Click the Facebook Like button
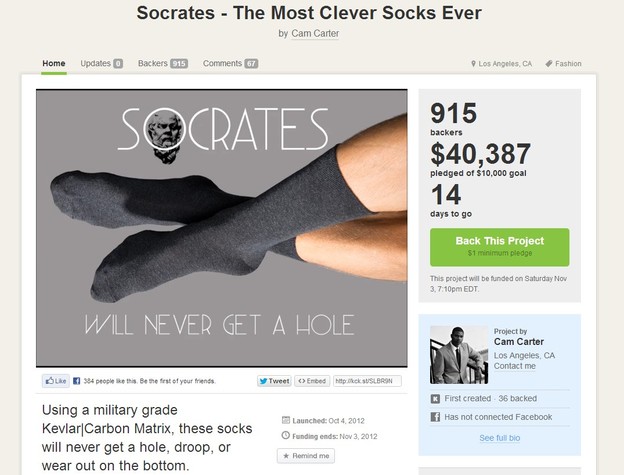The width and height of the screenshot is (624, 475). click(x=56, y=381)
